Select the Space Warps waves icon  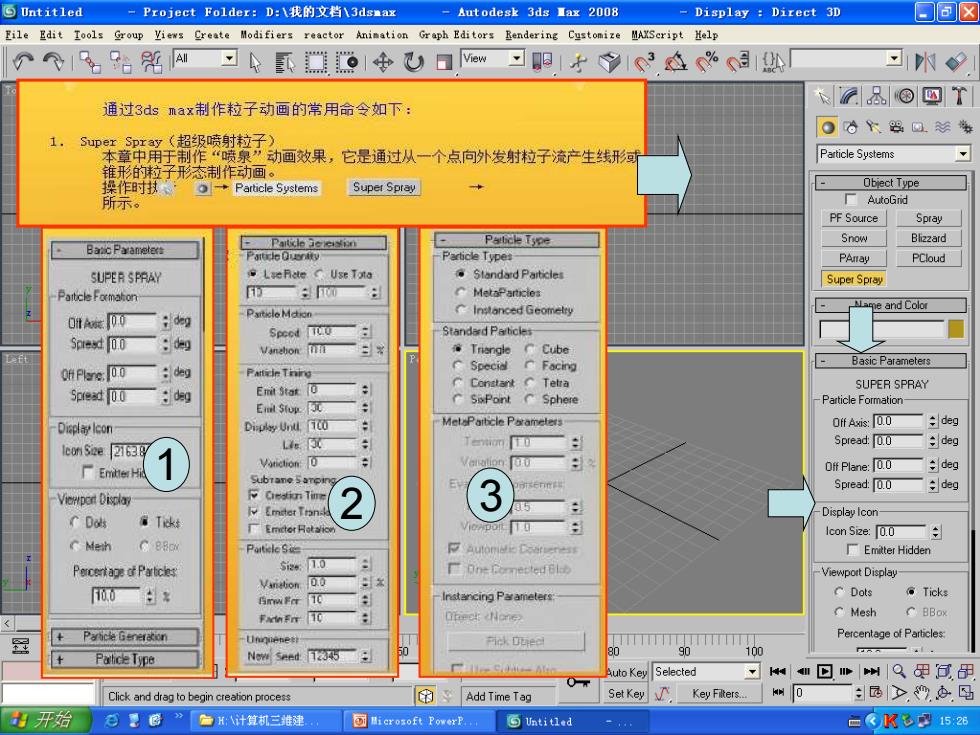coord(942,128)
